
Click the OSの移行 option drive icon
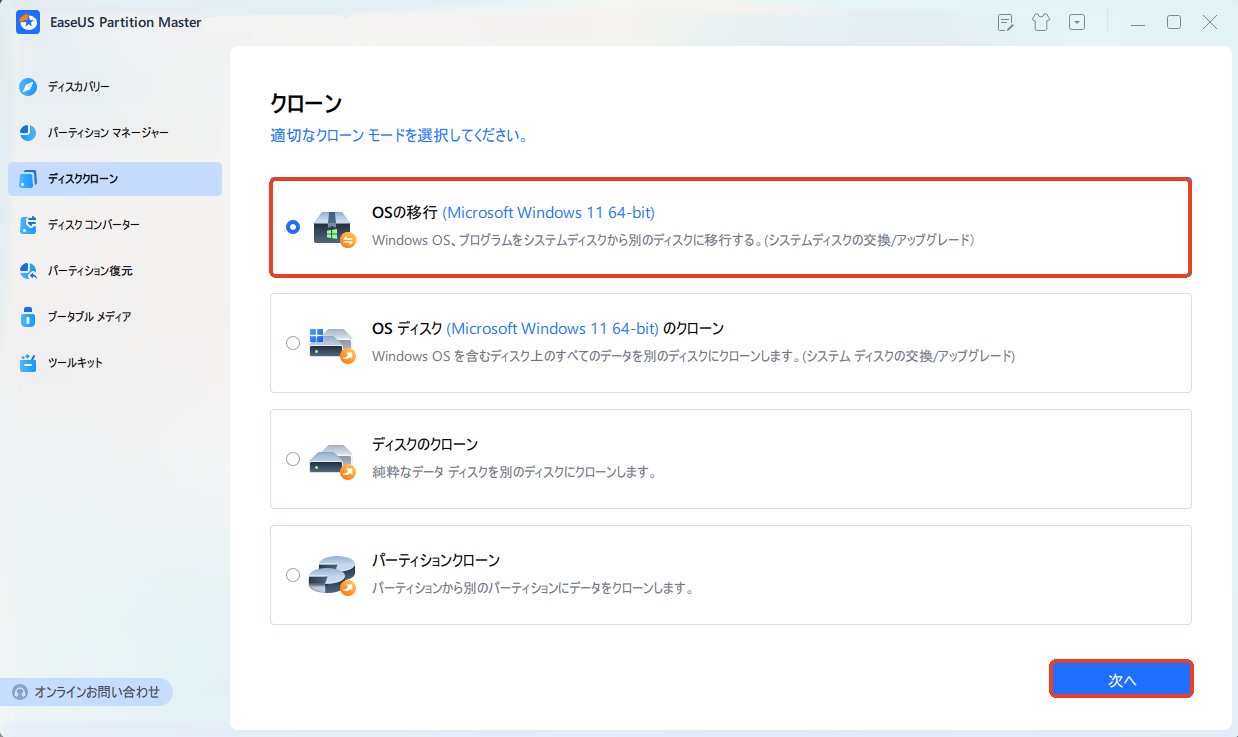point(332,228)
